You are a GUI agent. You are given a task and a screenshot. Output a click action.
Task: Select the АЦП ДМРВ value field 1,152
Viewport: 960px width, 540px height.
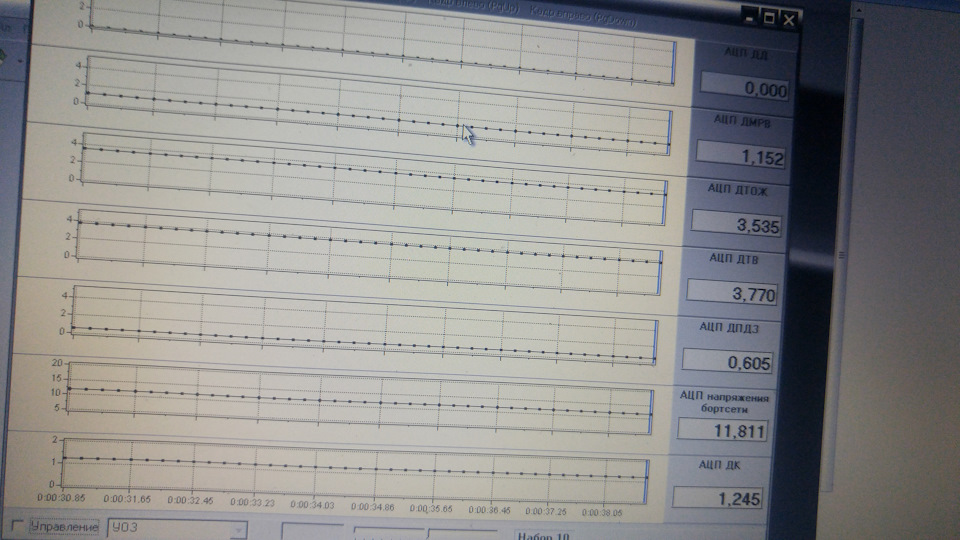pos(740,154)
